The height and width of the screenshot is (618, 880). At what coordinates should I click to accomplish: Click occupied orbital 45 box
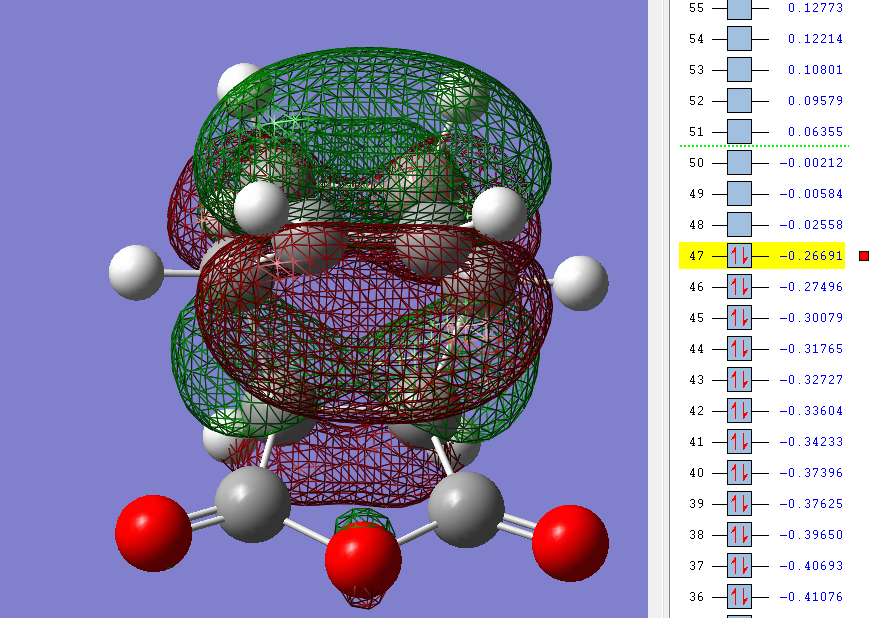click(x=739, y=318)
